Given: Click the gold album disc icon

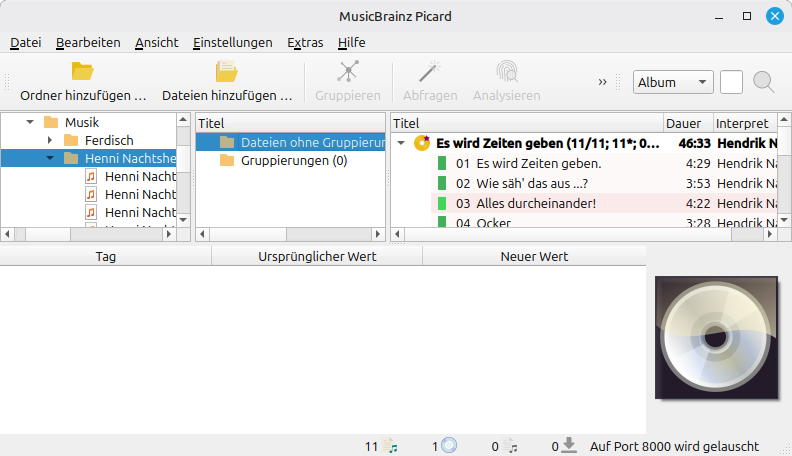Looking at the screenshot, I should (x=422, y=143).
